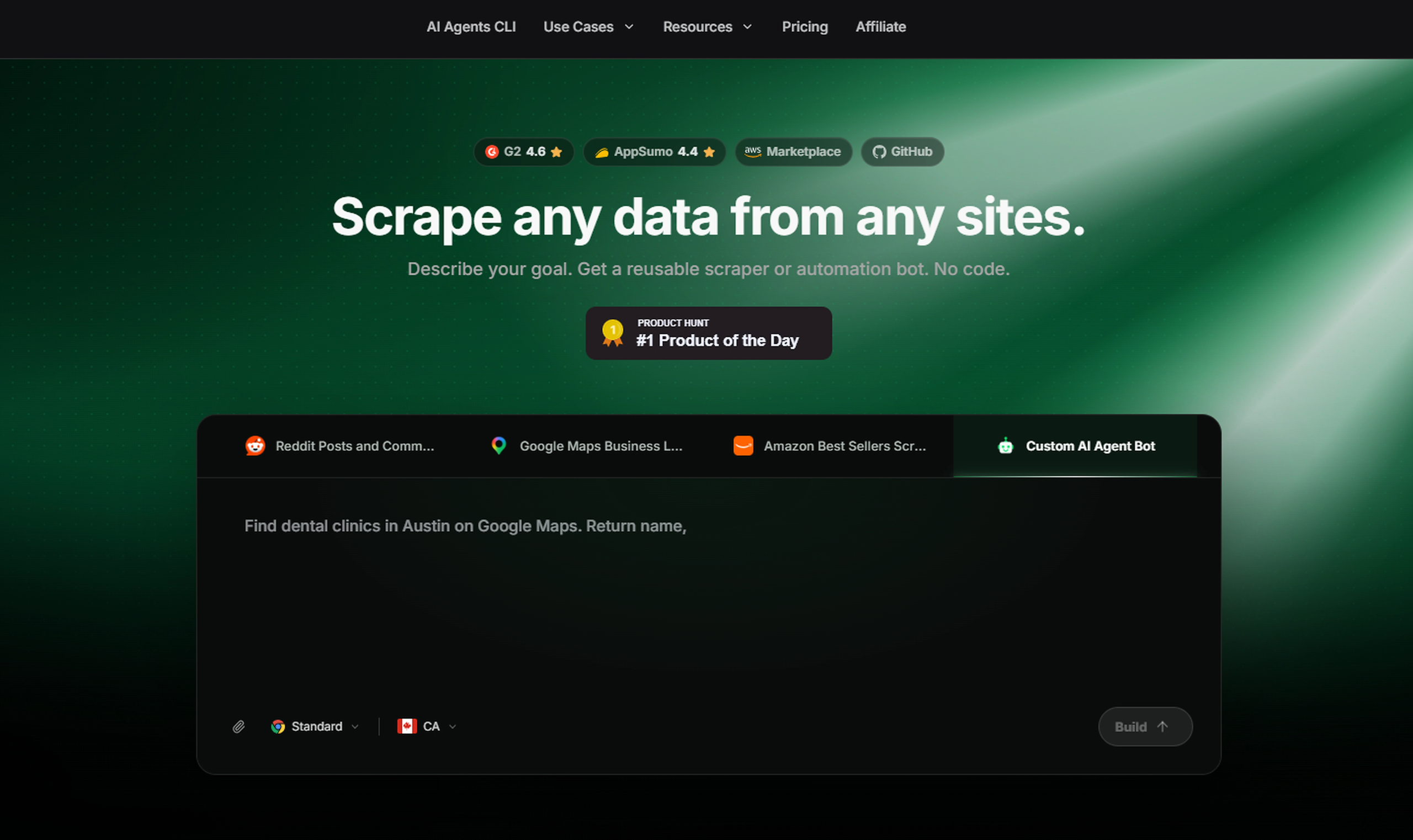The image size is (1413, 840).
Task: Expand the Use Cases dropdown
Action: (x=588, y=26)
